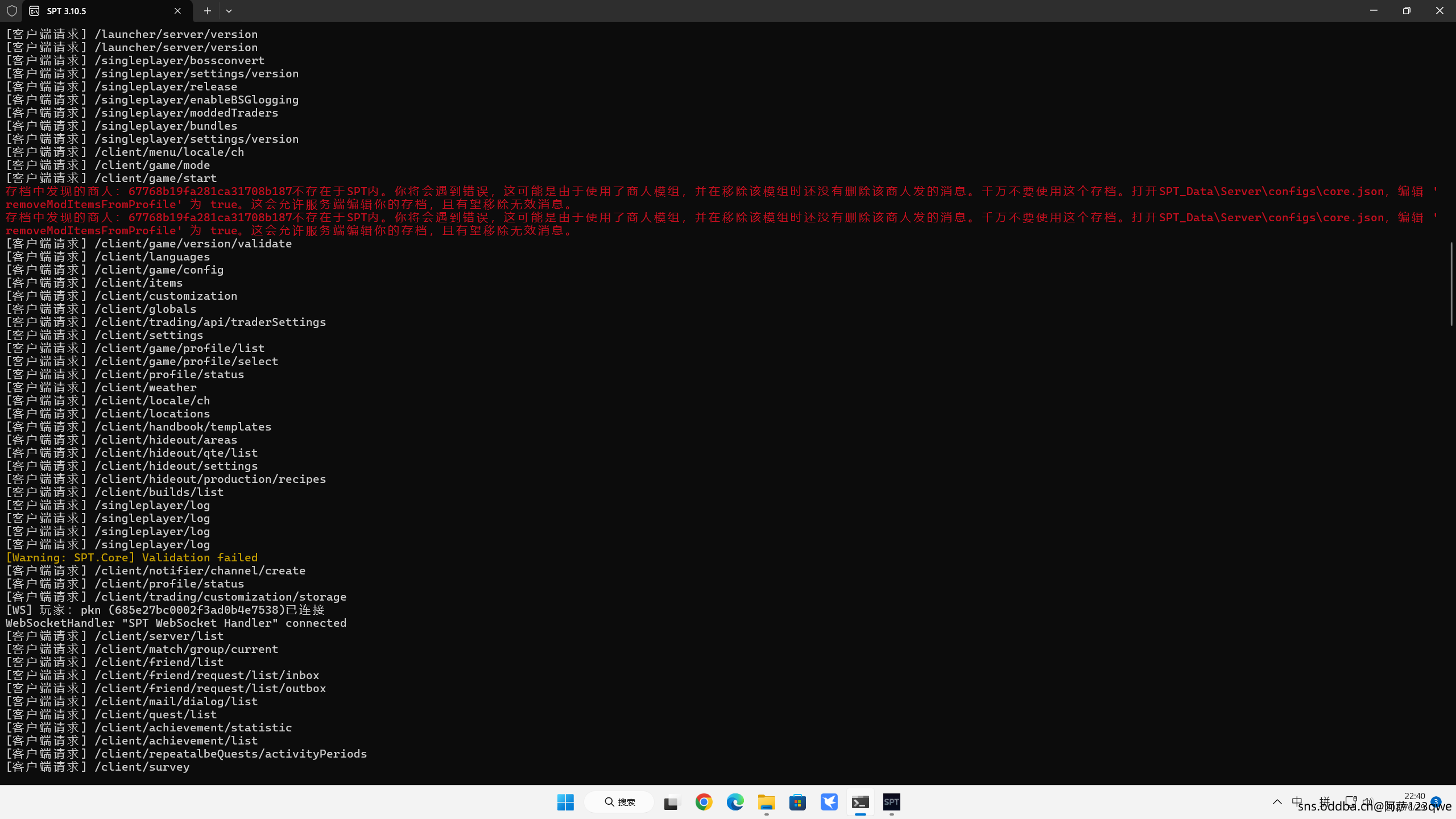
Task: Select the SPT 3.10.5 terminal tab
Action: 107,11
